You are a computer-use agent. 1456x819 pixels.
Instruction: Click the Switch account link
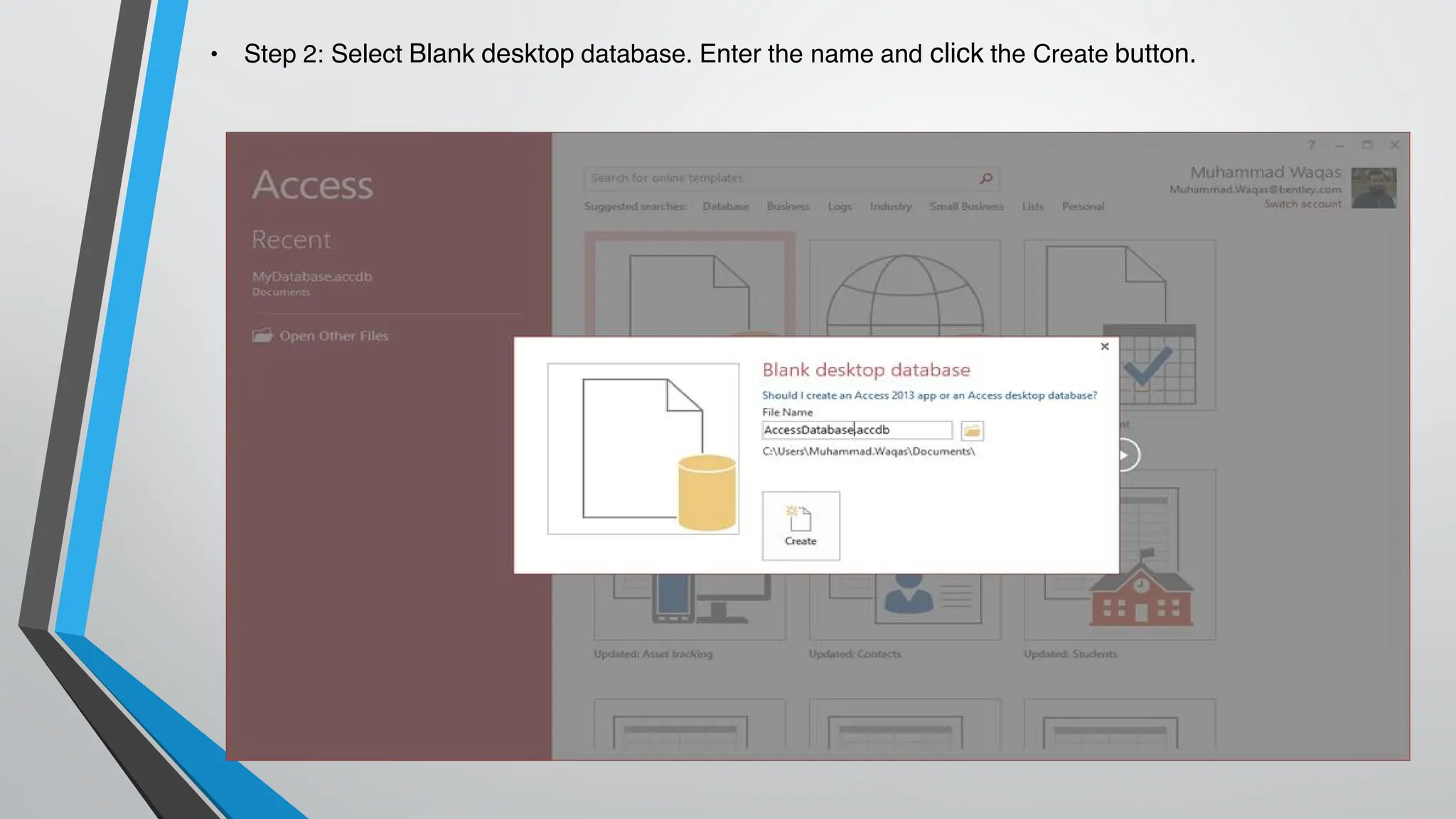point(1302,204)
